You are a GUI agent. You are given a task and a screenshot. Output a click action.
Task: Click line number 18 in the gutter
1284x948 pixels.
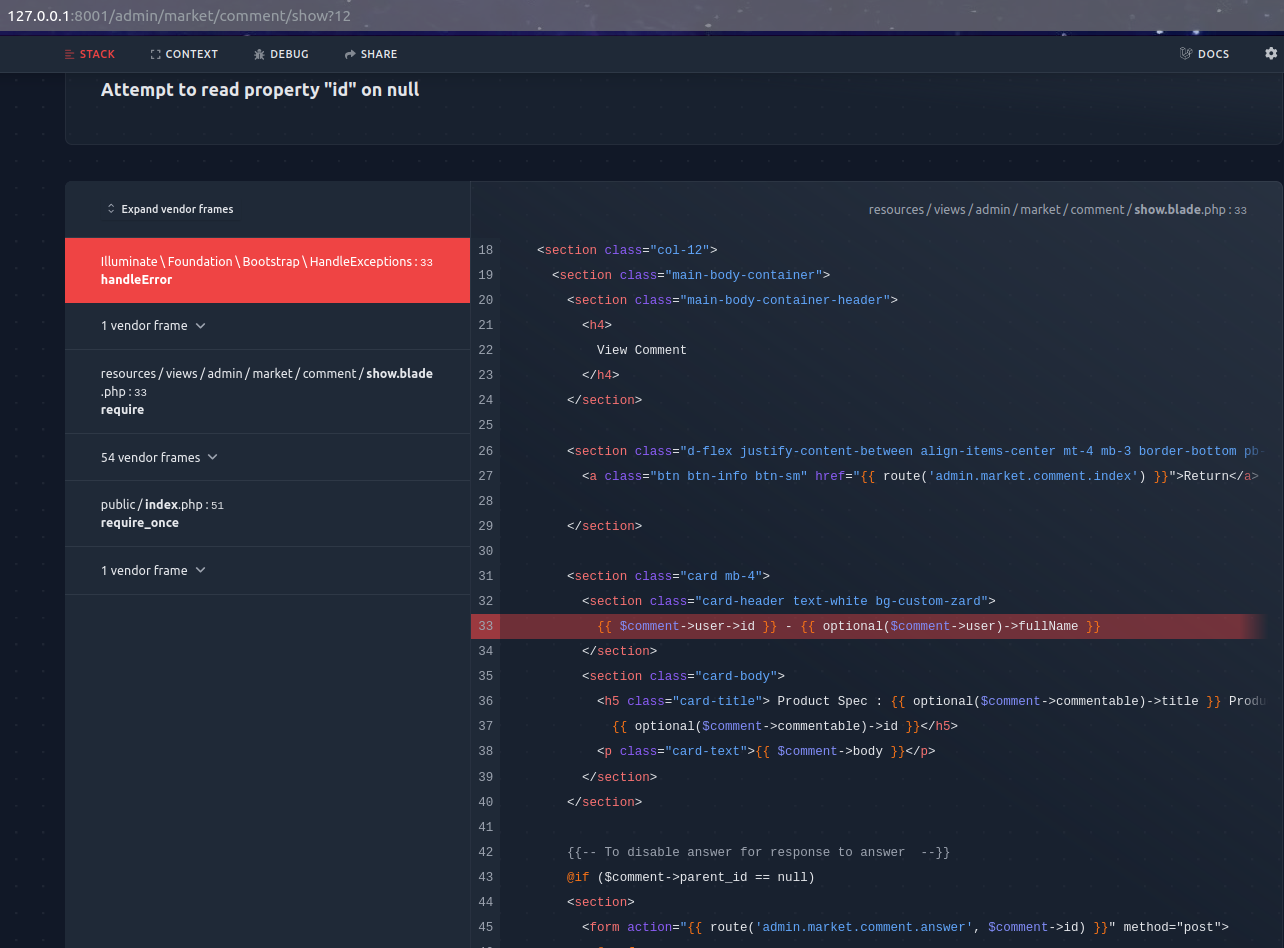pyautogui.click(x=485, y=250)
